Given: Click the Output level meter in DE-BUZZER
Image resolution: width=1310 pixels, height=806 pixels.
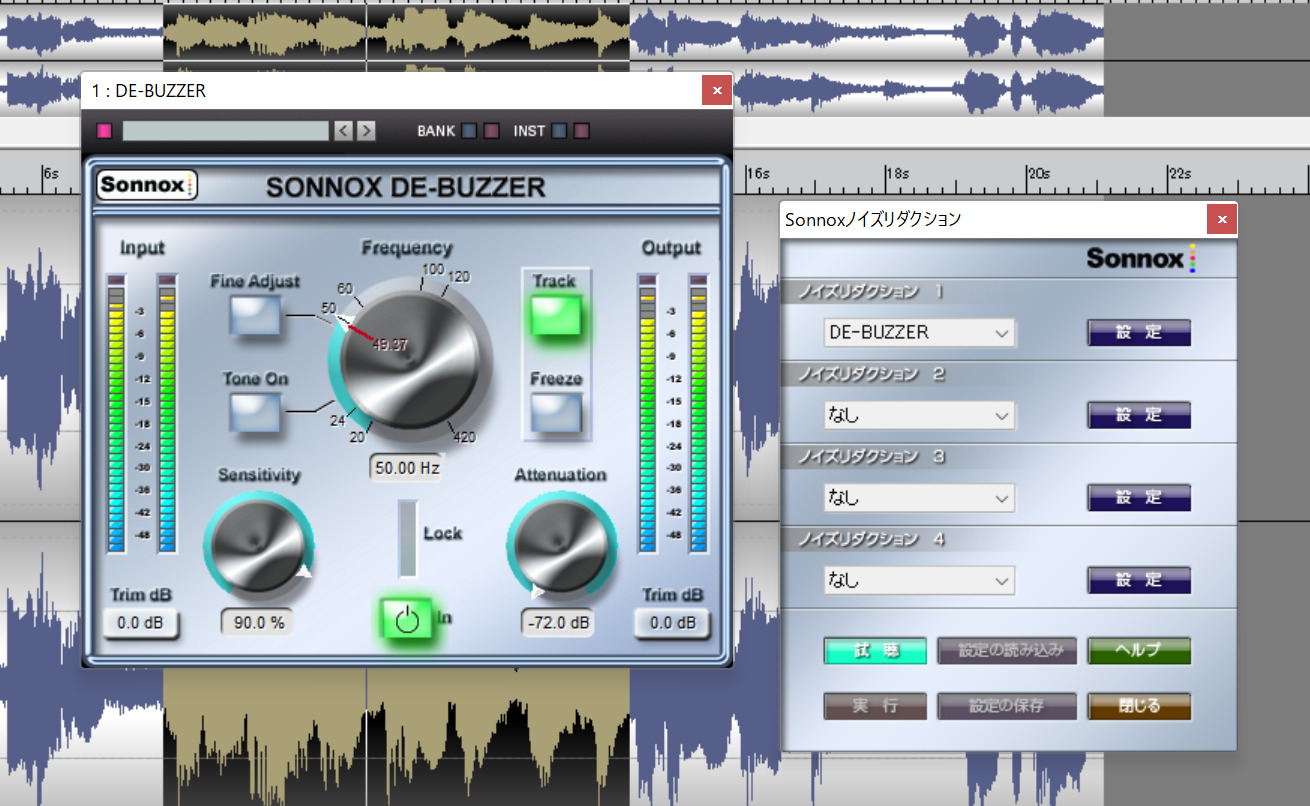Looking at the screenshot, I should [x=673, y=414].
